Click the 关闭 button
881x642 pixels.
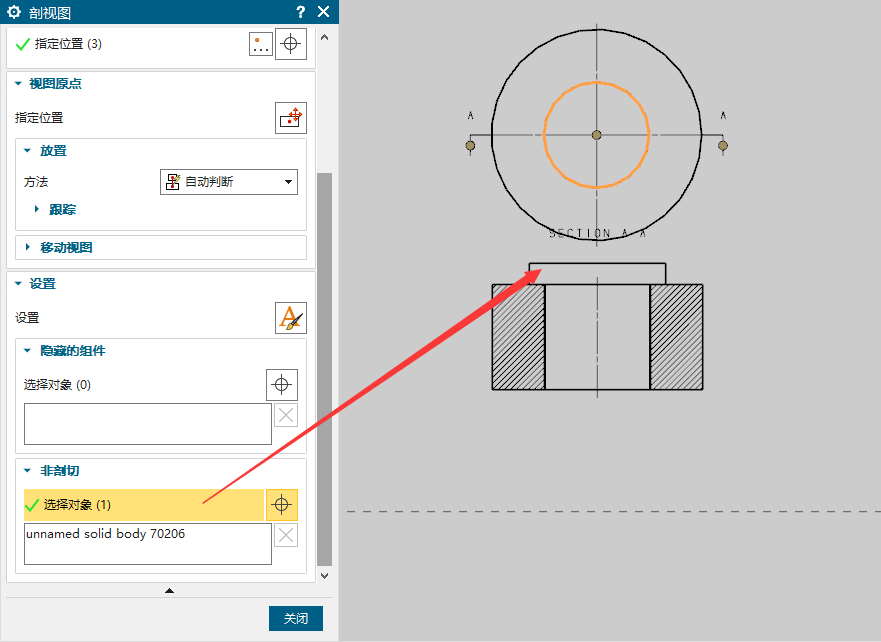click(295, 619)
